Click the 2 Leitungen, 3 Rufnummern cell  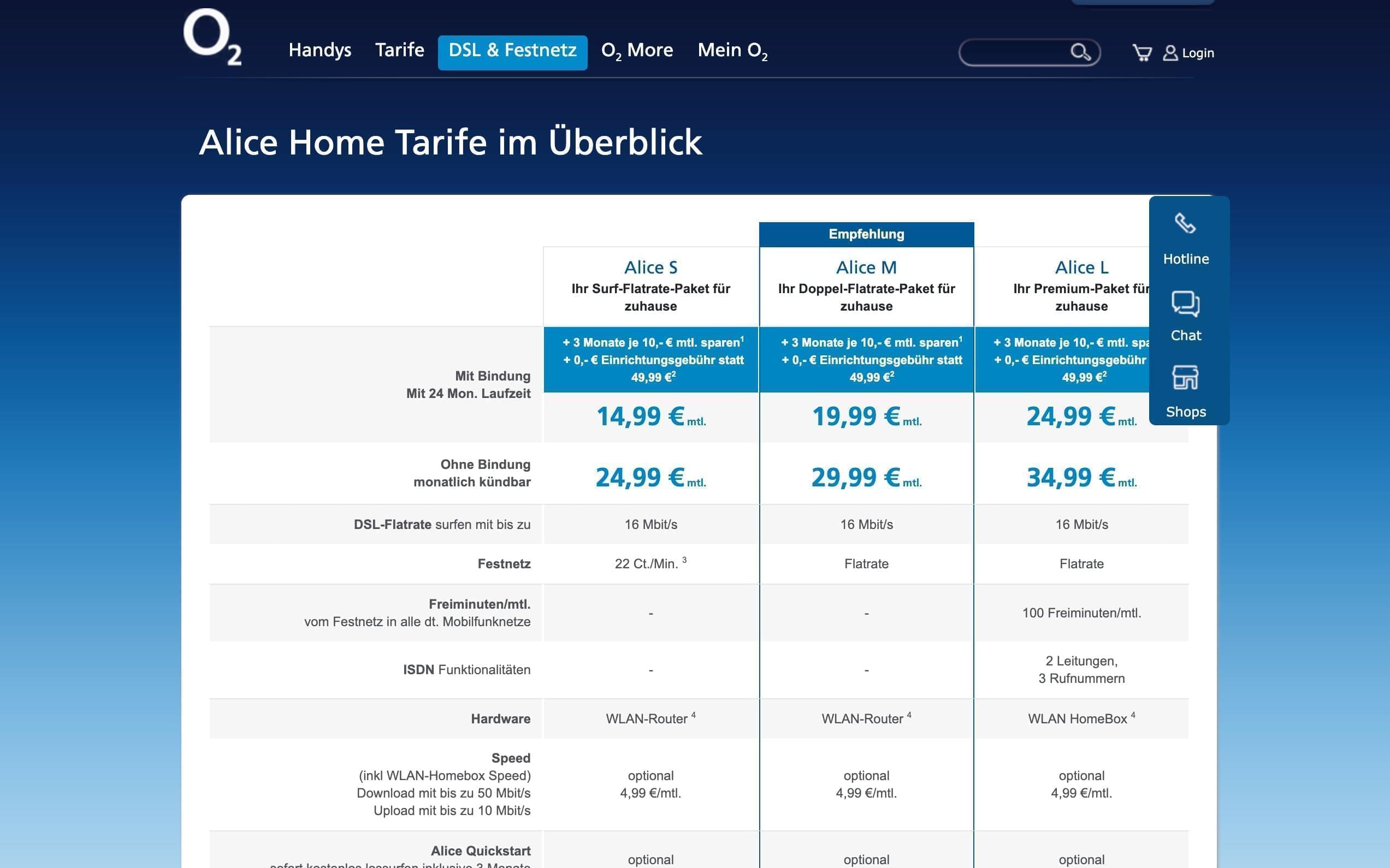(1081, 669)
